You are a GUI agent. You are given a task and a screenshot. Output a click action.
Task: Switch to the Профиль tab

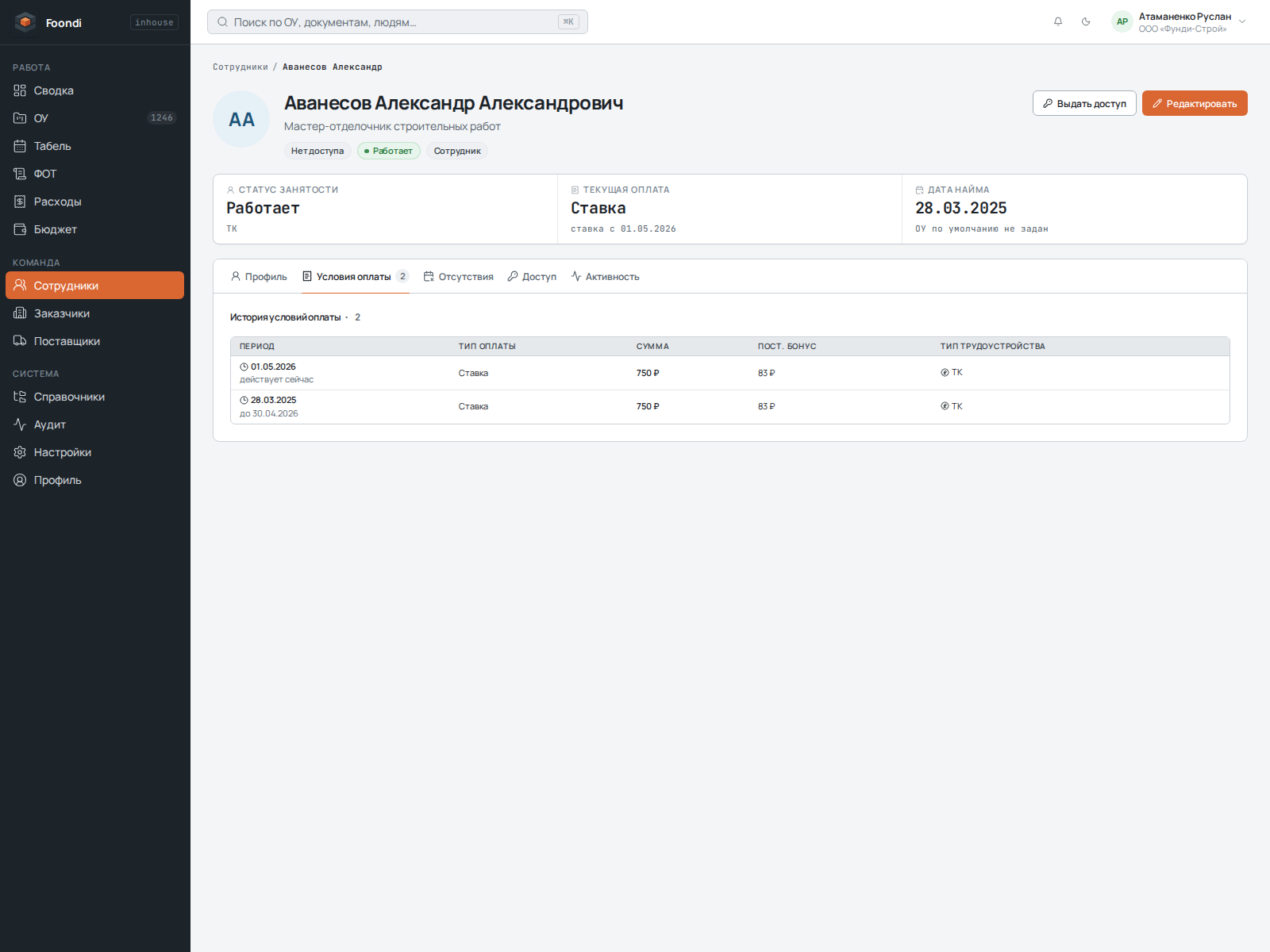tap(259, 277)
